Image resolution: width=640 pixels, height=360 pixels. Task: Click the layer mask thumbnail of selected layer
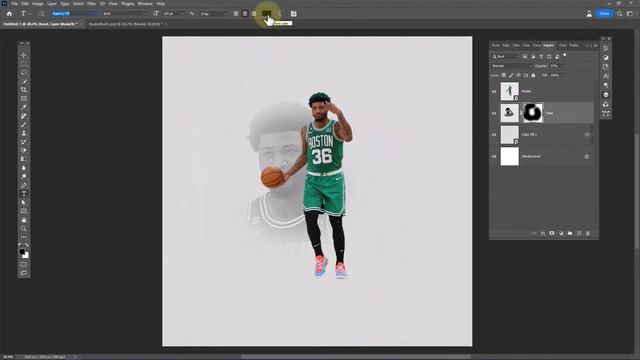pyautogui.click(x=532, y=113)
